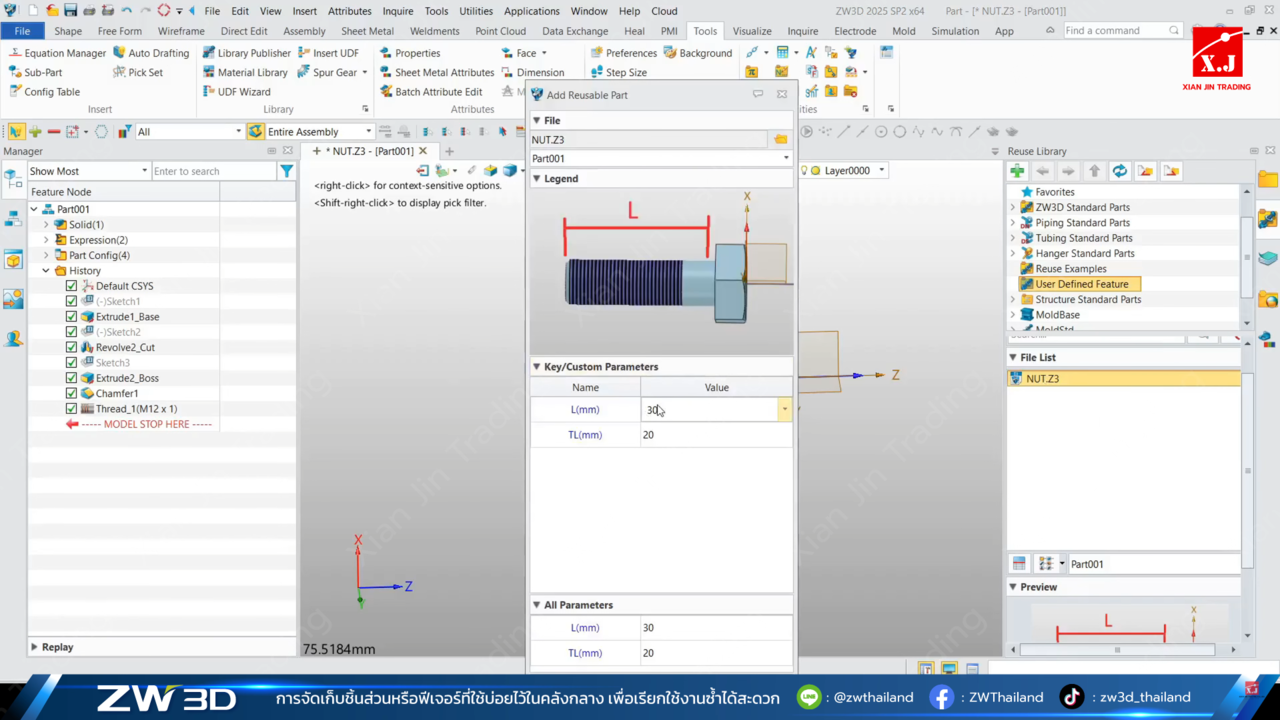Open the Utilities menu
The height and width of the screenshot is (720, 1280).
click(x=475, y=11)
